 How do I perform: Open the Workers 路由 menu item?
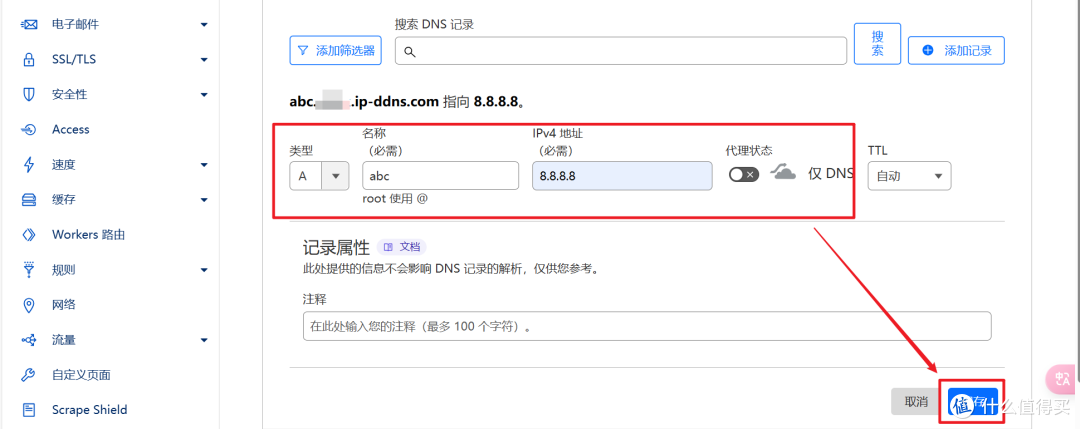point(88,235)
